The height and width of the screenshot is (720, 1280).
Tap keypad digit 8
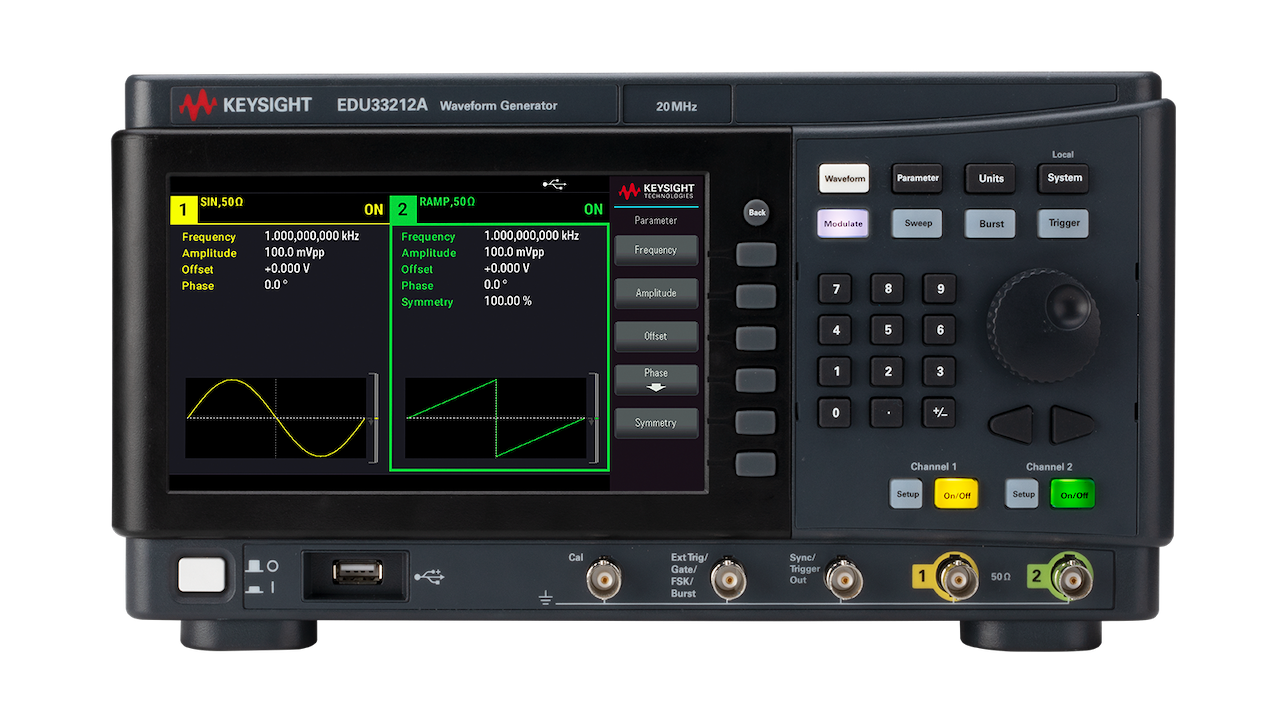[x=888, y=290]
